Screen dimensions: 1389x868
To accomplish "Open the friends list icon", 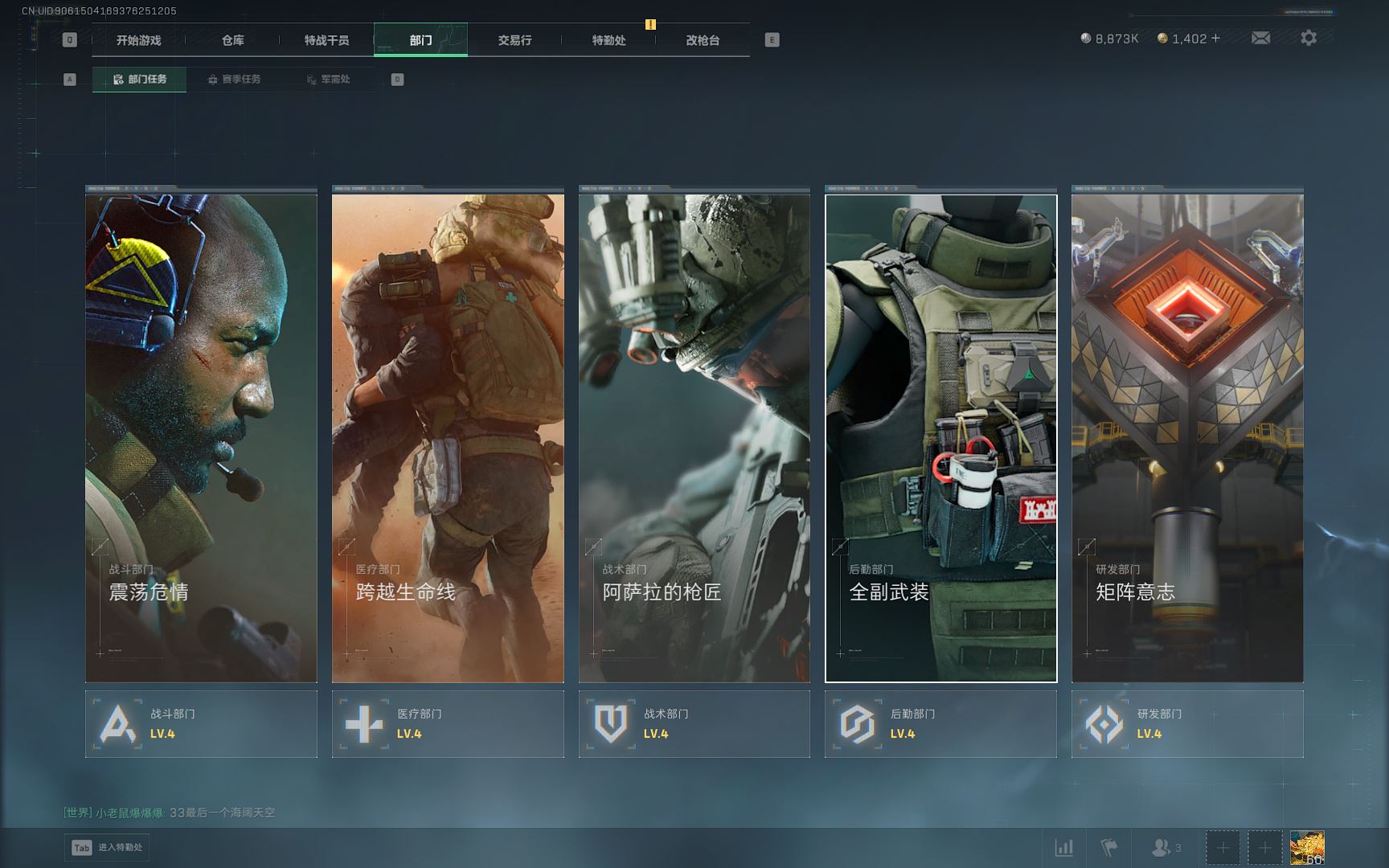I will 1162,847.
